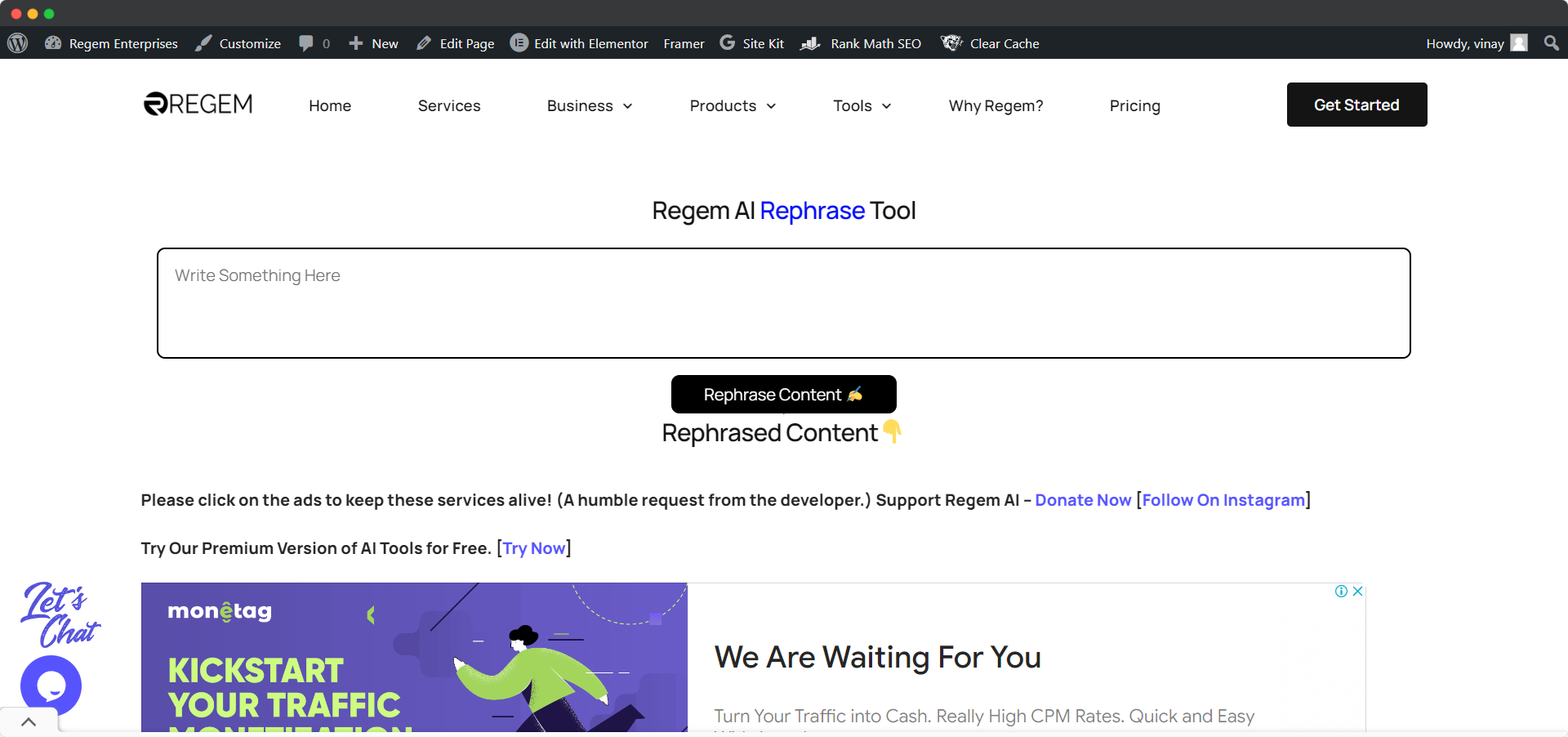The width and height of the screenshot is (1568, 737).
Task: Open Edit with Elementor
Action: pos(579,43)
